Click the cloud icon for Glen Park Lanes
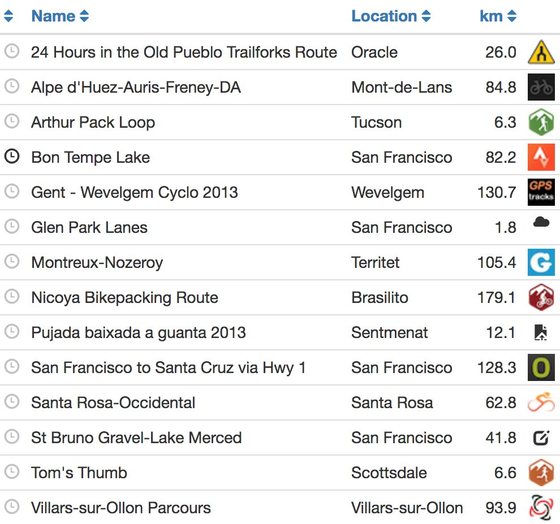This screenshot has height=524, width=560. [x=541, y=222]
